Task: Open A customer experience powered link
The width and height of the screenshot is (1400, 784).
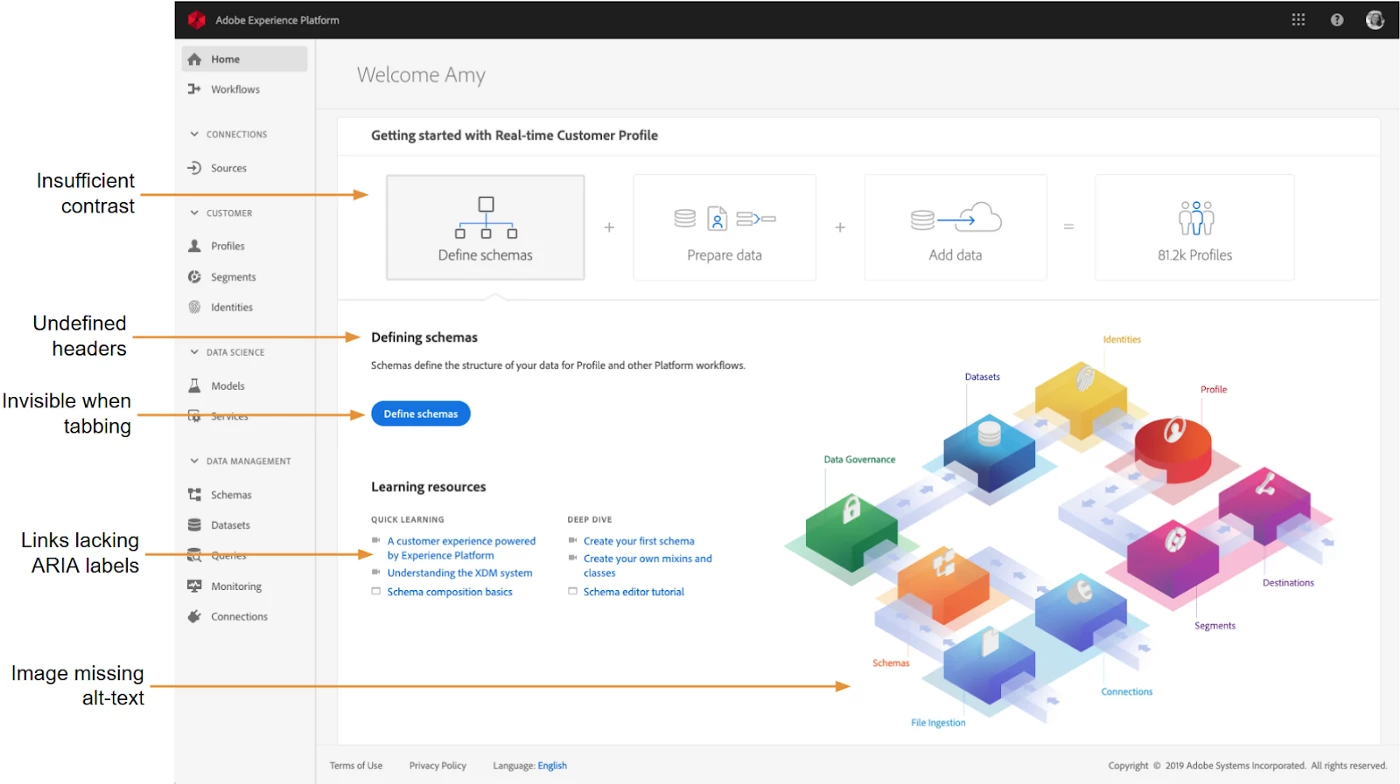Action: pyautogui.click(x=462, y=548)
